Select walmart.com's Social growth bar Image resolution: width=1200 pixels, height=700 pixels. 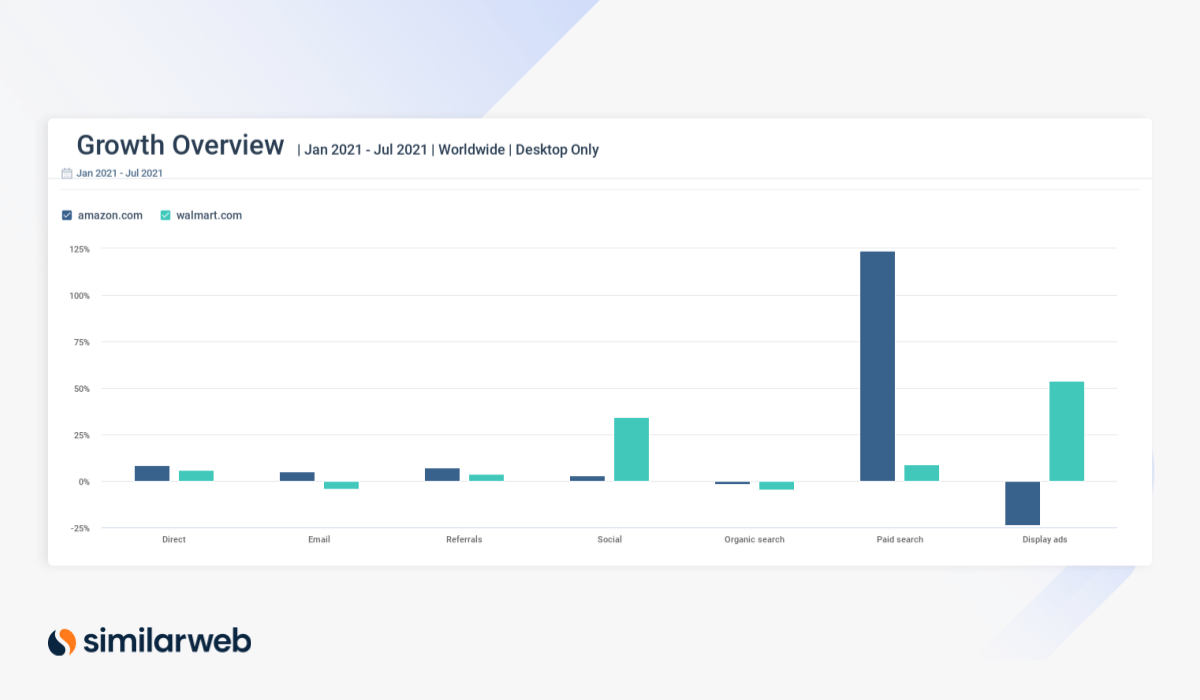point(631,449)
